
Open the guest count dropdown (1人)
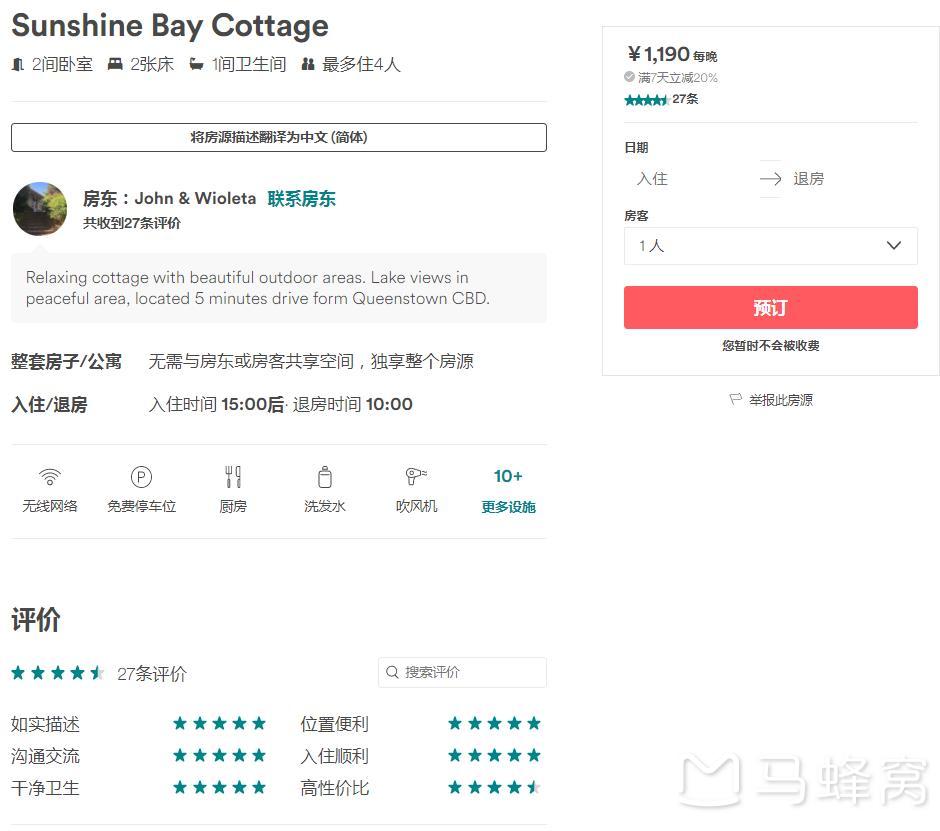pyautogui.click(x=770, y=246)
